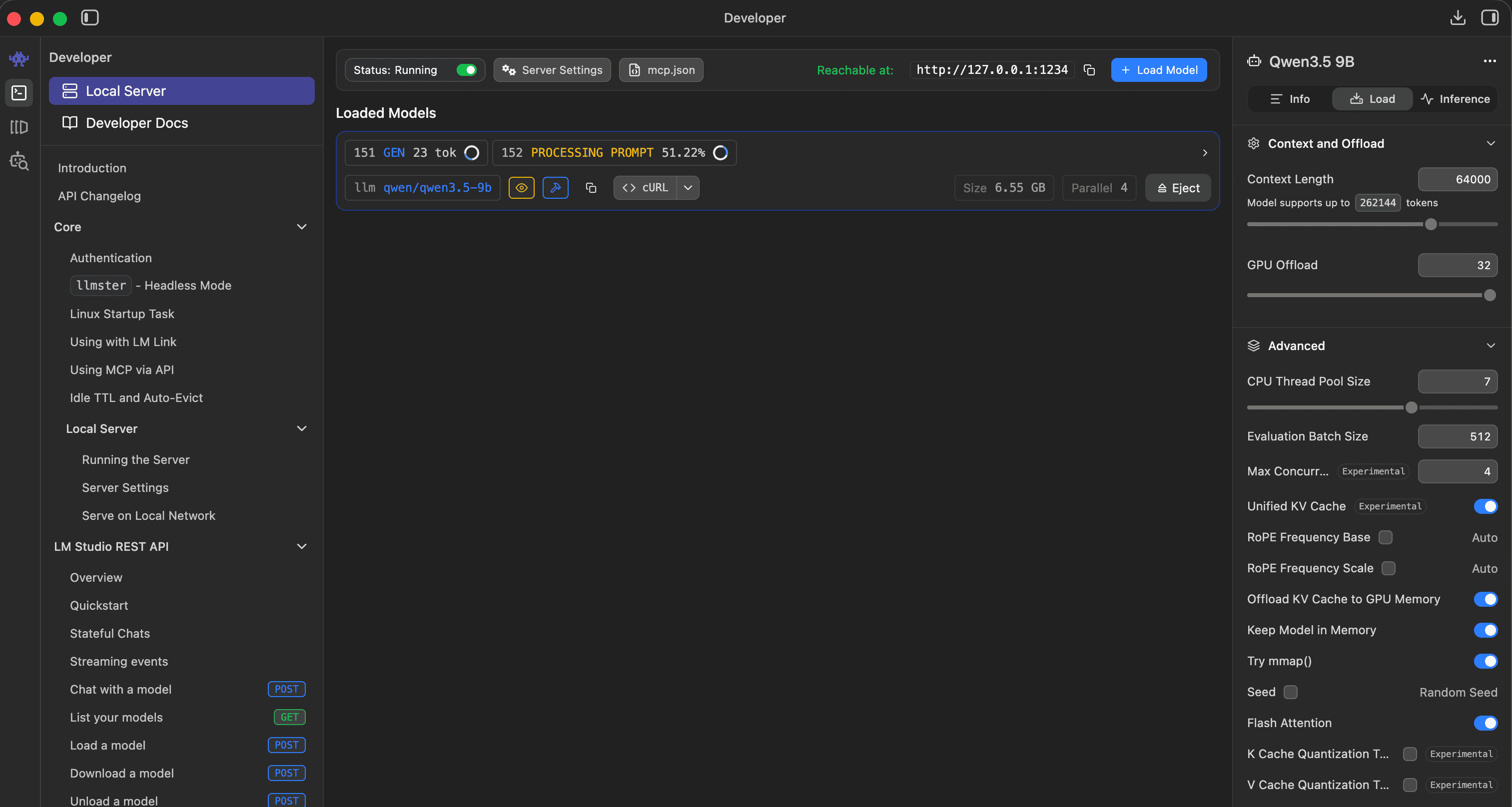Switch to the Info tab
Image resolution: width=1512 pixels, height=807 pixels.
click(x=1290, y=99)
